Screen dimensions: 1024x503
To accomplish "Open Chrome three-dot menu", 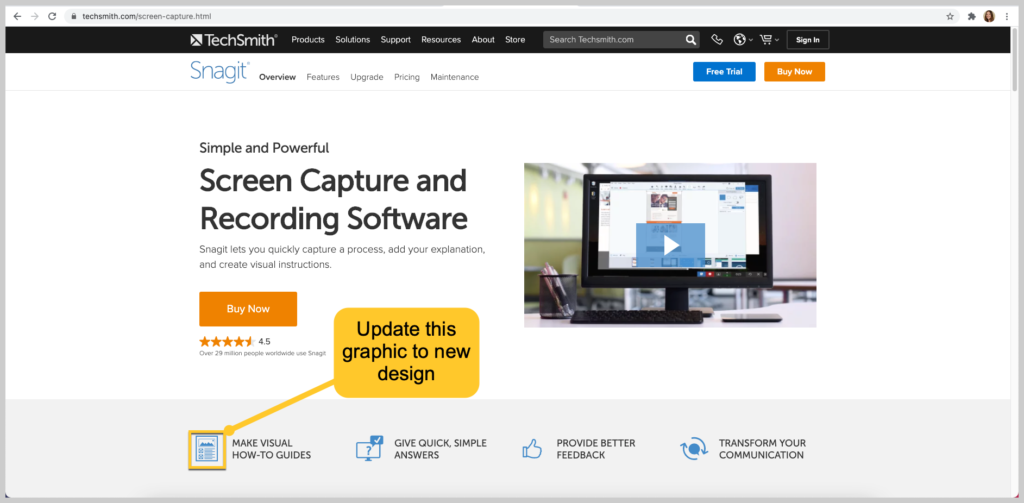I will tap(1006, 16).
